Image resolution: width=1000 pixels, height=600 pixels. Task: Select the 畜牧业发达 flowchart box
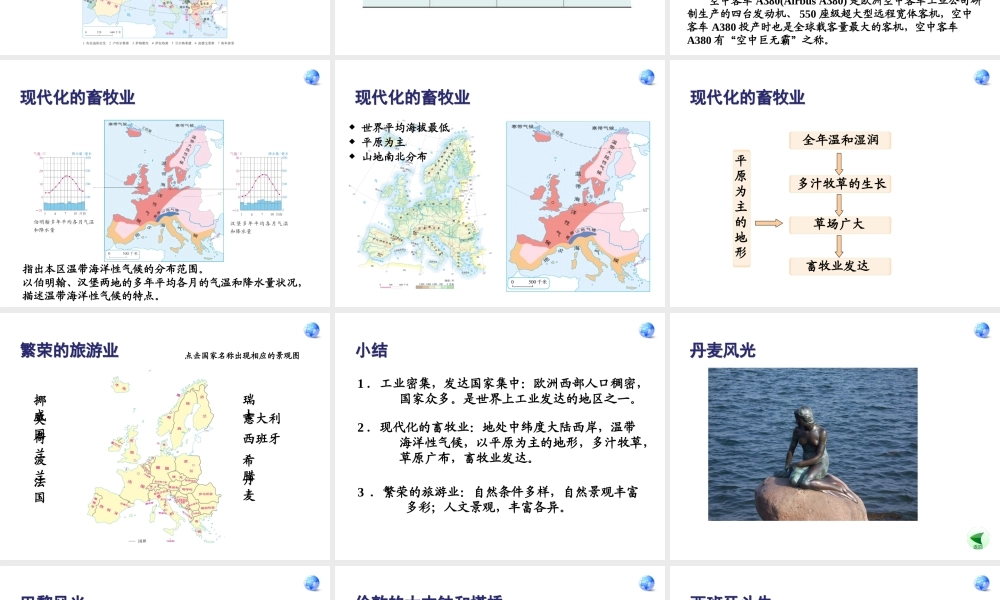(x=840, y=266)
